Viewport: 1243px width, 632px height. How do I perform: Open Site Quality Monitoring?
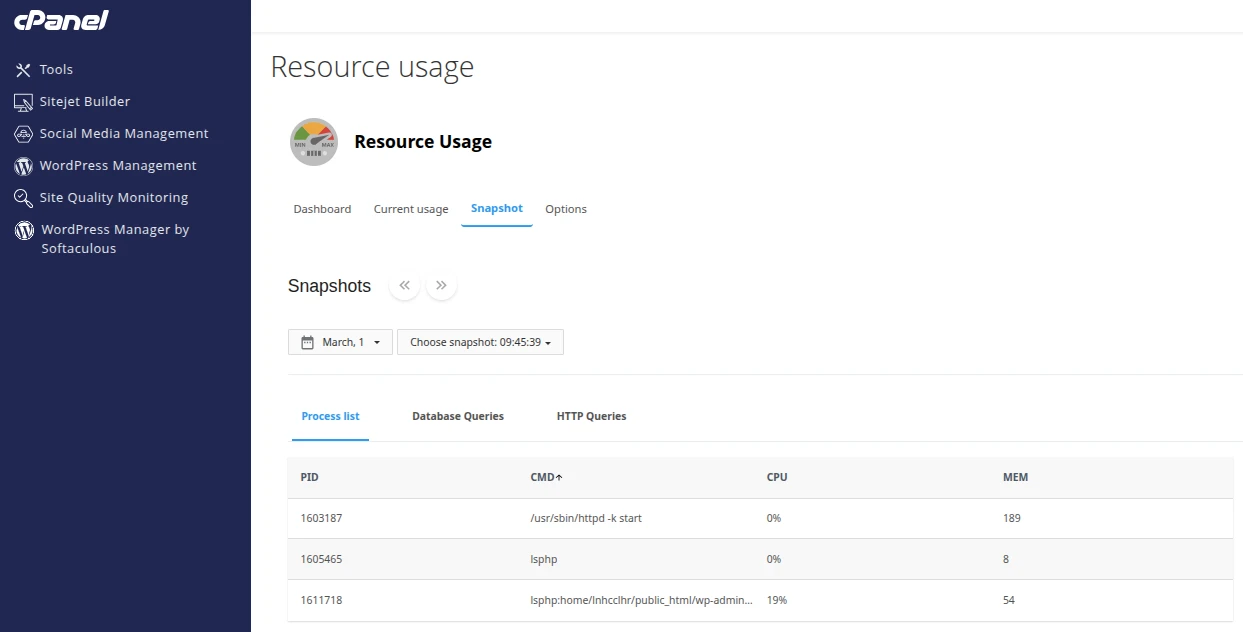pyautogui.click(x=113, y=197)
